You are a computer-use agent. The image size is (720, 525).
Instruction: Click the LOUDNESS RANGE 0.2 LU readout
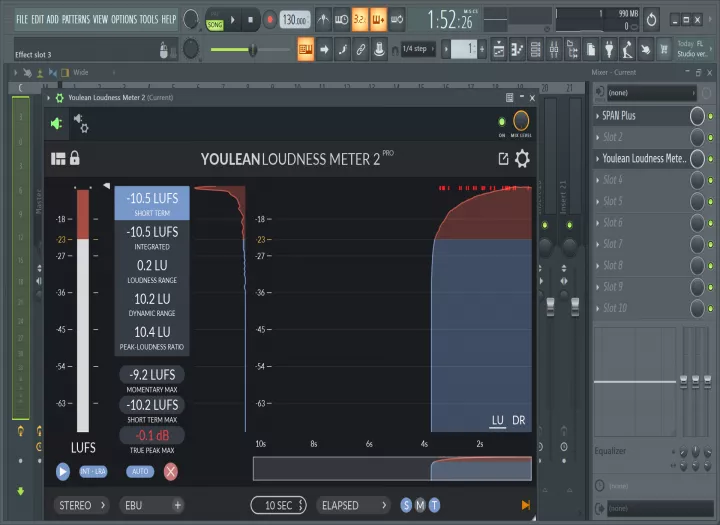(152, 270)
